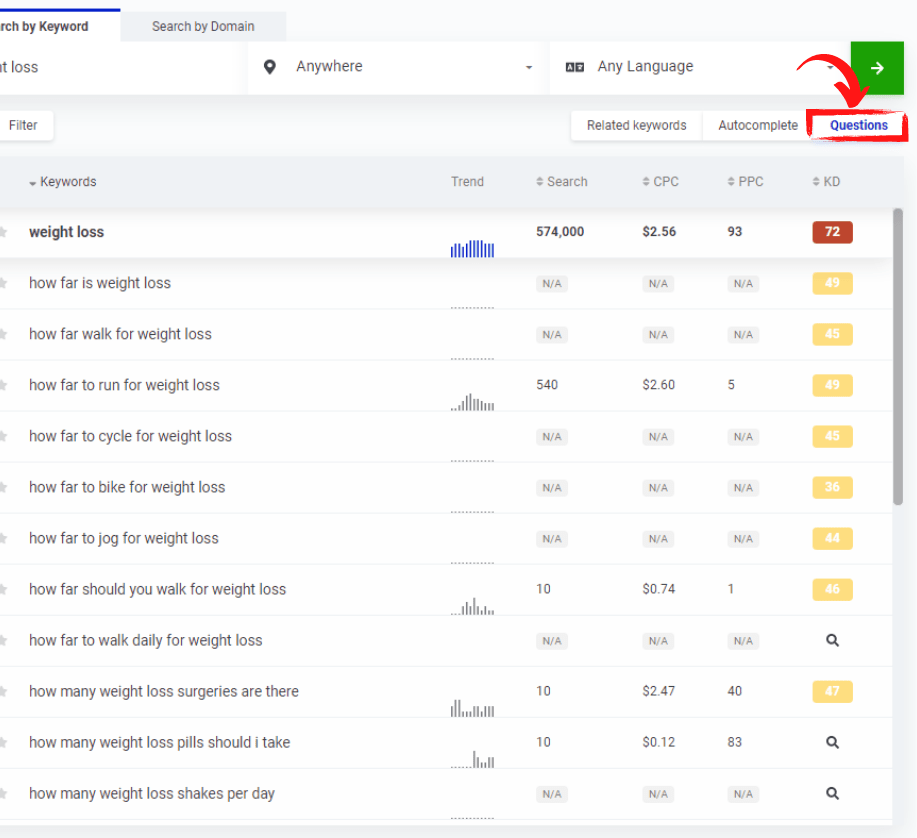Click trend chart for 'how far to run'
The height and width of the screenshot is (838, 917).
coord(472,402)
